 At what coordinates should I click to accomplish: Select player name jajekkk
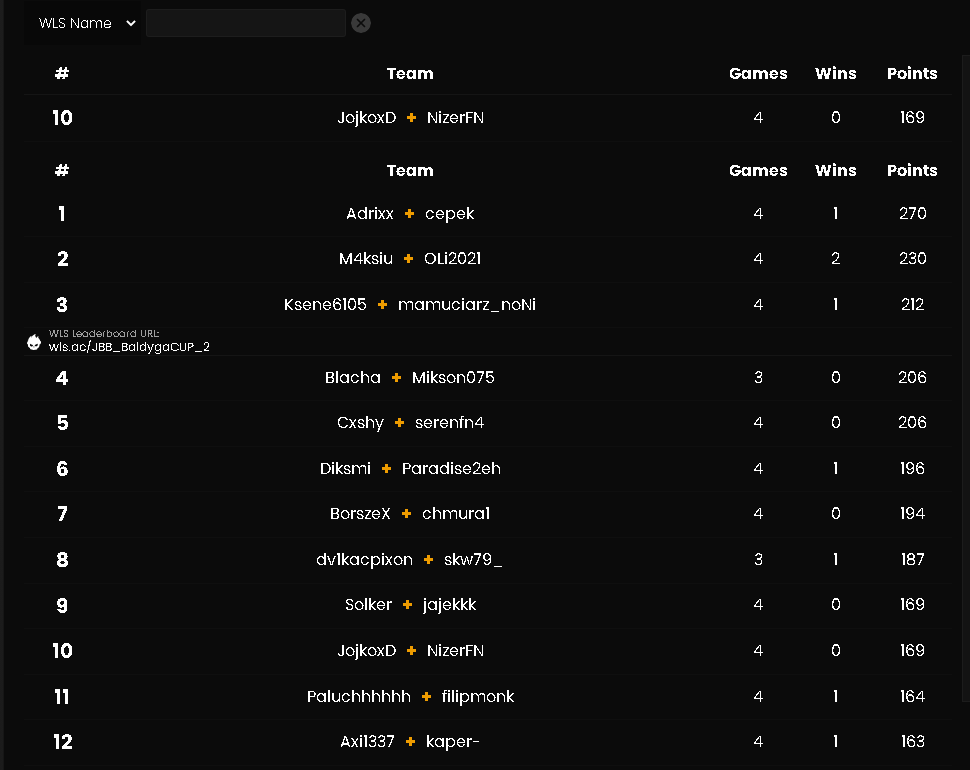point(449,604)
